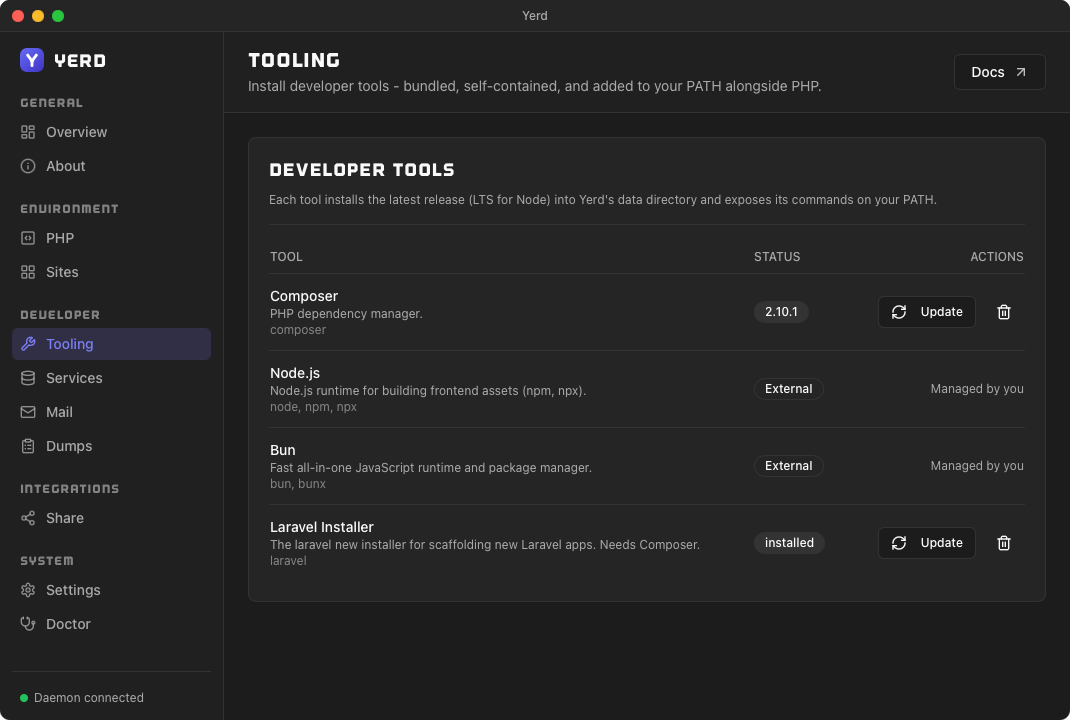Click the green Daemon connected status dot
The width and height of the screenshot is (1070, 720).
point(24,698)
